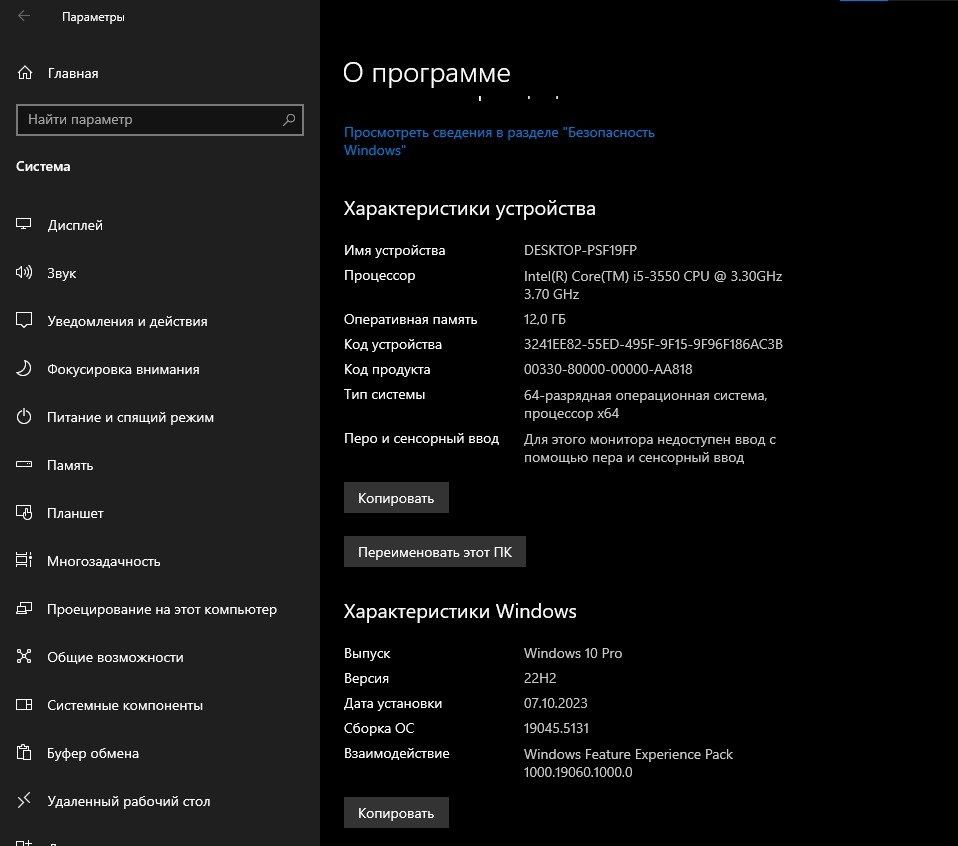The width and height of the screenshot is (958, 846).
Task: Select Фокусировка внимания in sidebar
Action: click(x=160, y=369)
